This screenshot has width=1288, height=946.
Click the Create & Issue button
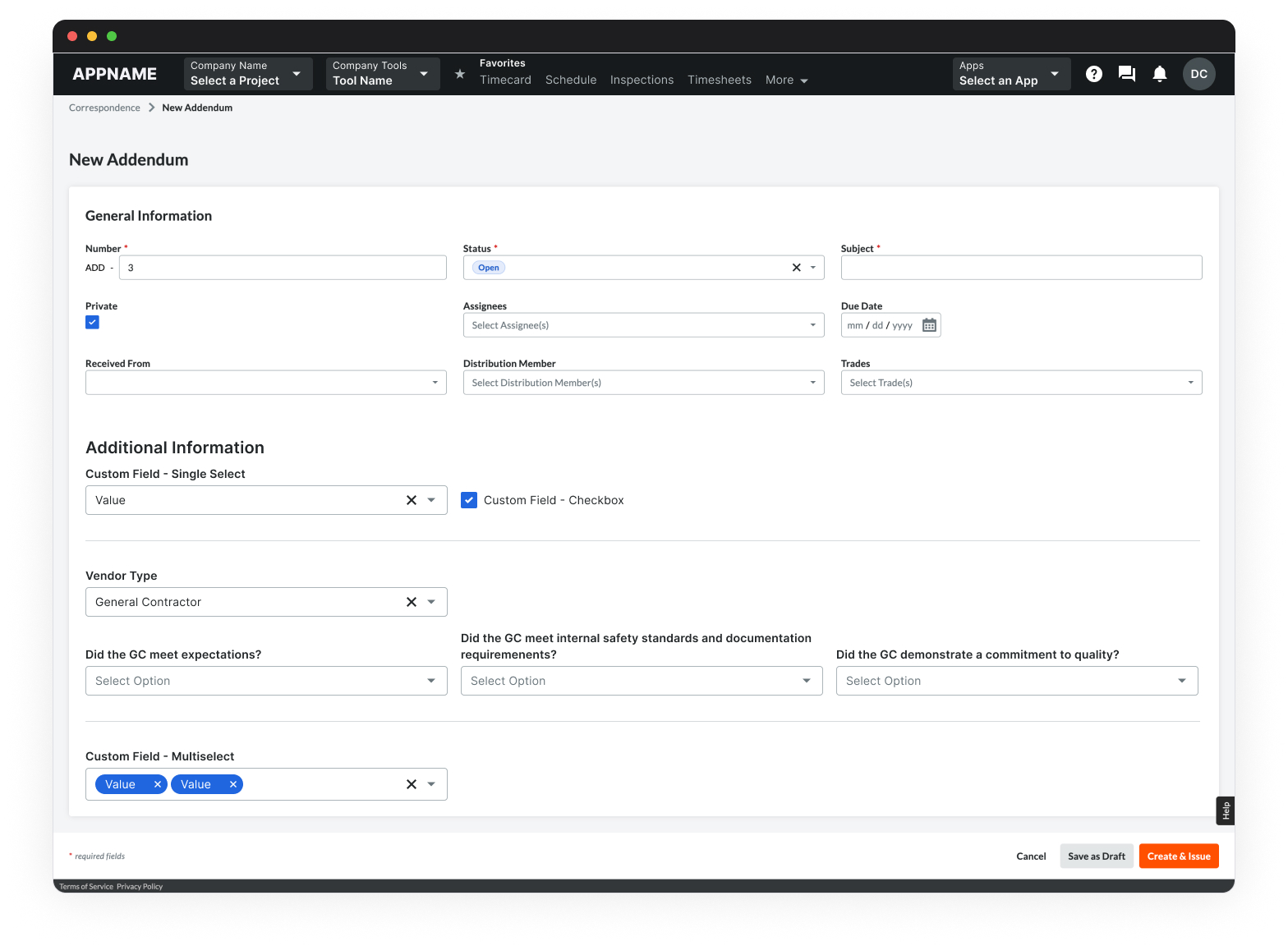pyautogui.click(x=1178, y=856)
